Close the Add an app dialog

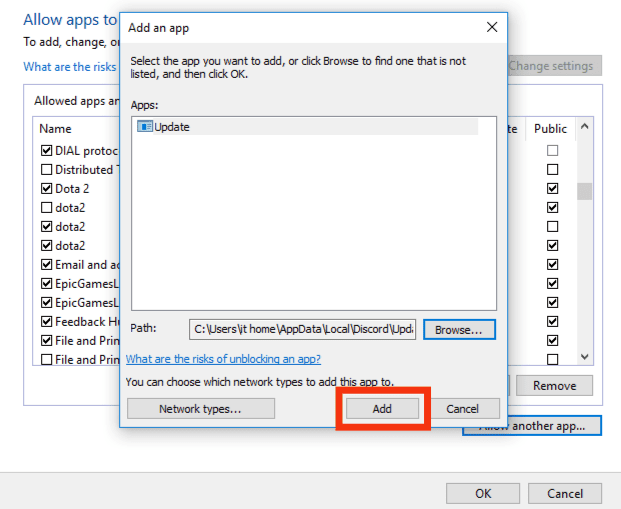click(491, 27)
